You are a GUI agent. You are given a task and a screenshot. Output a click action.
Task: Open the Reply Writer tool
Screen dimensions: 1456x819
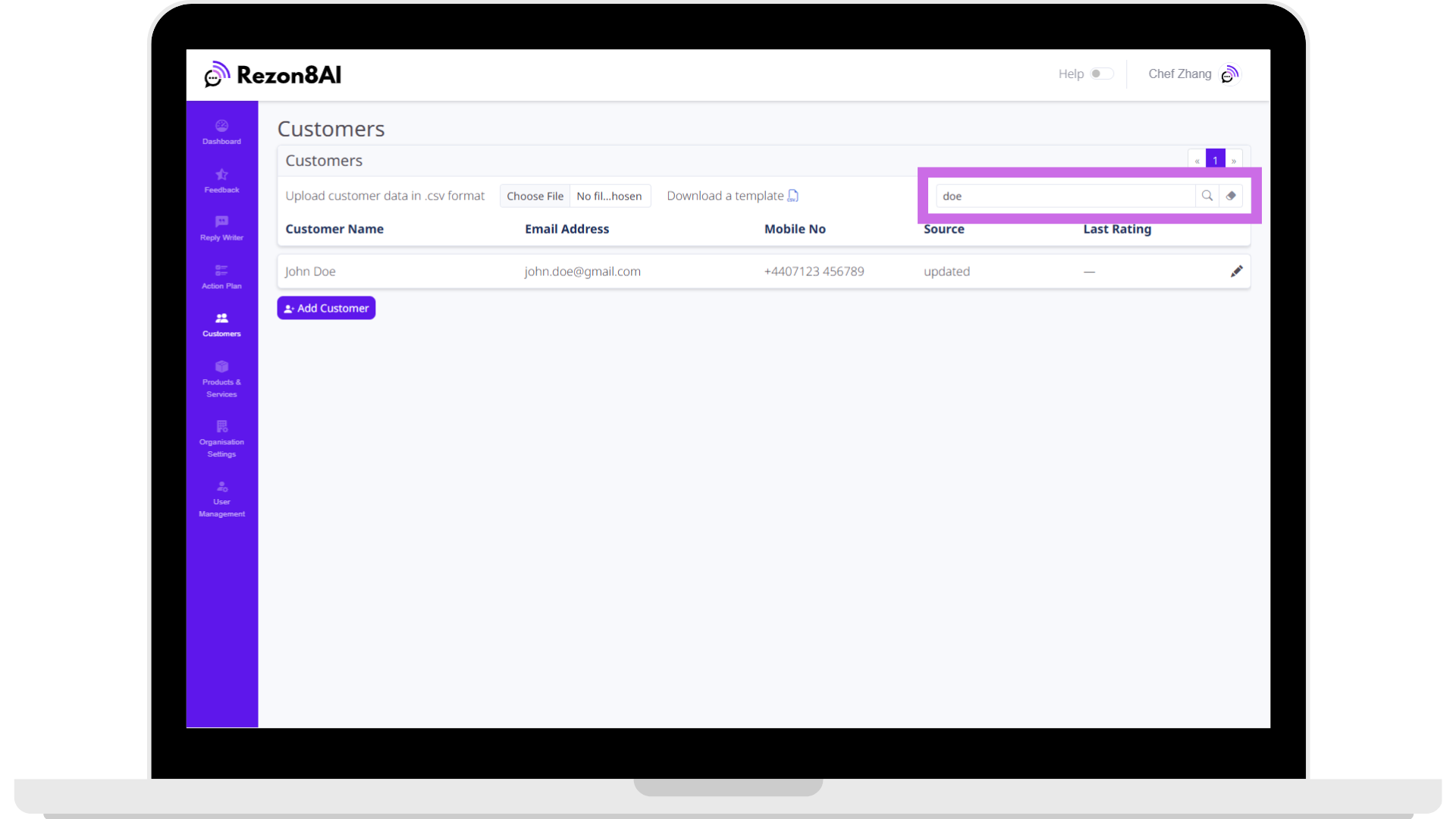[221, 229]
